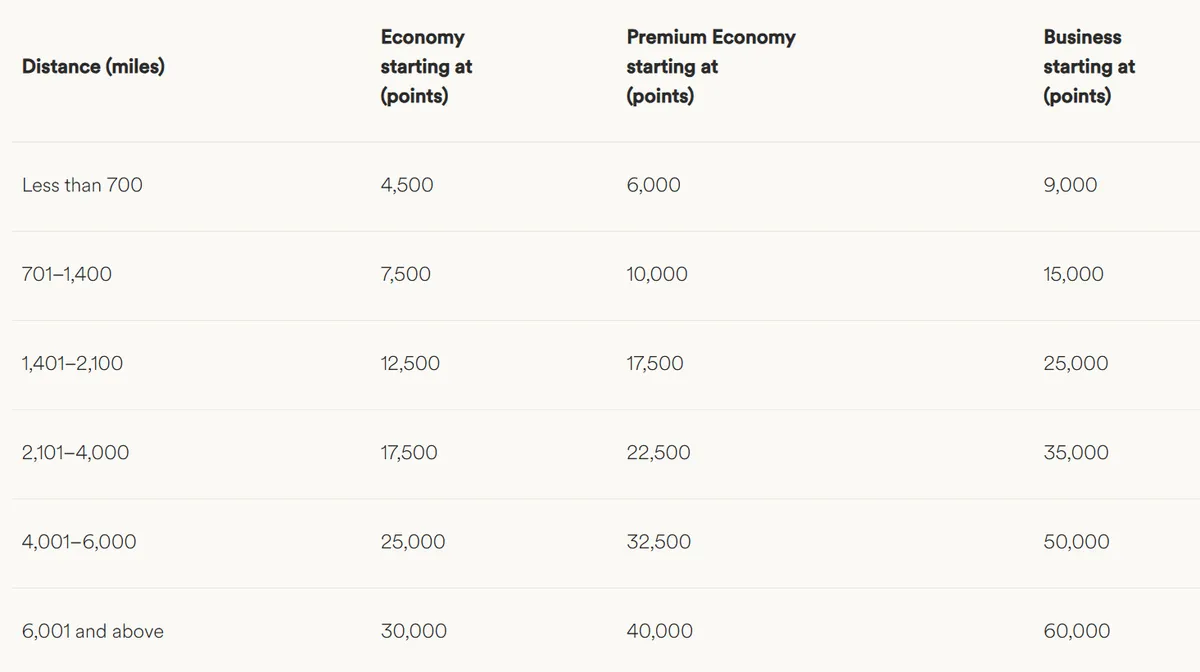Viewport: 1200px width, 672px height.
Task: Select the '6,001 and above' cell
Action: (93, 631)
